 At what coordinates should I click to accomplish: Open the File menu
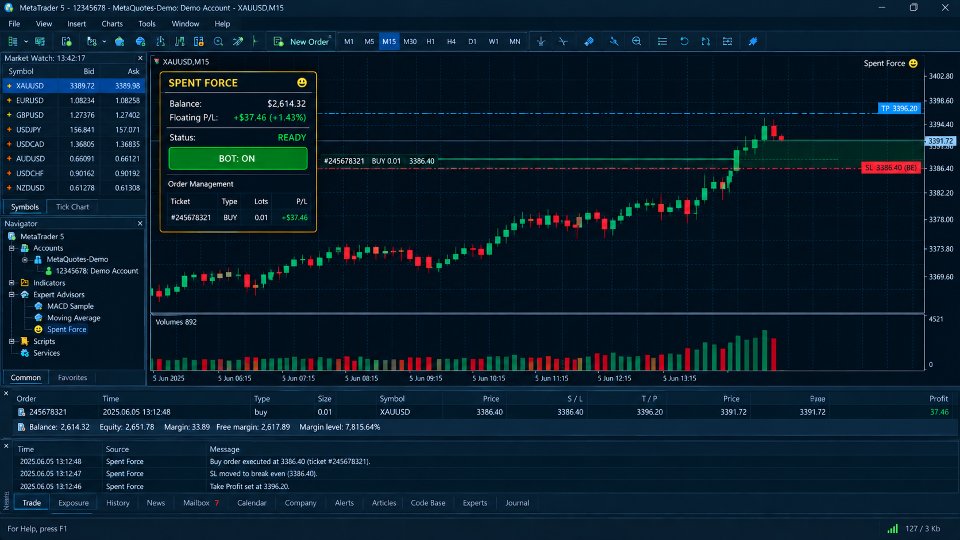tap(14, 24)
